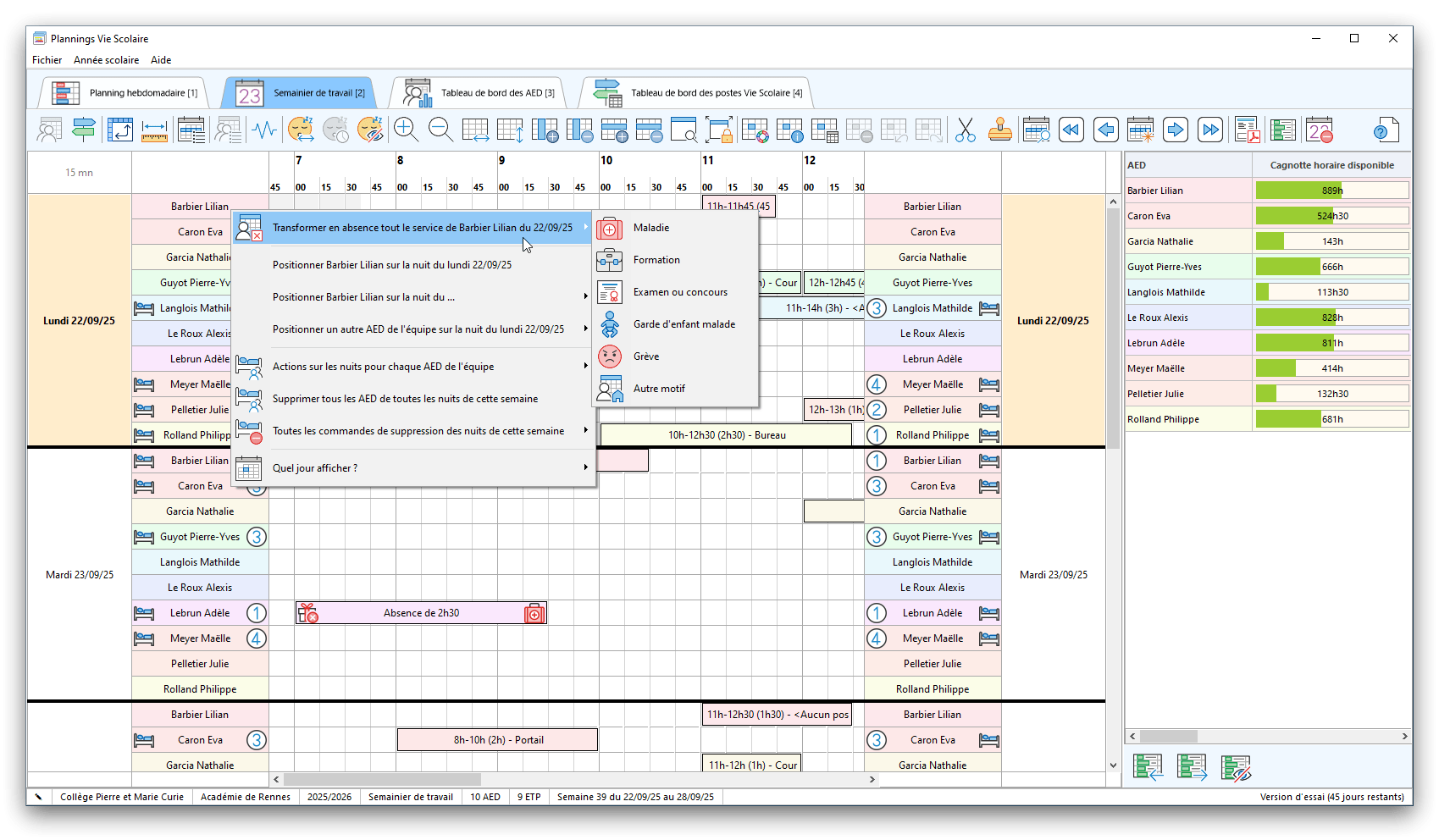1439x840 pixels.
Task: Click the zoom in magnifier icon
Action: point(406,130)
